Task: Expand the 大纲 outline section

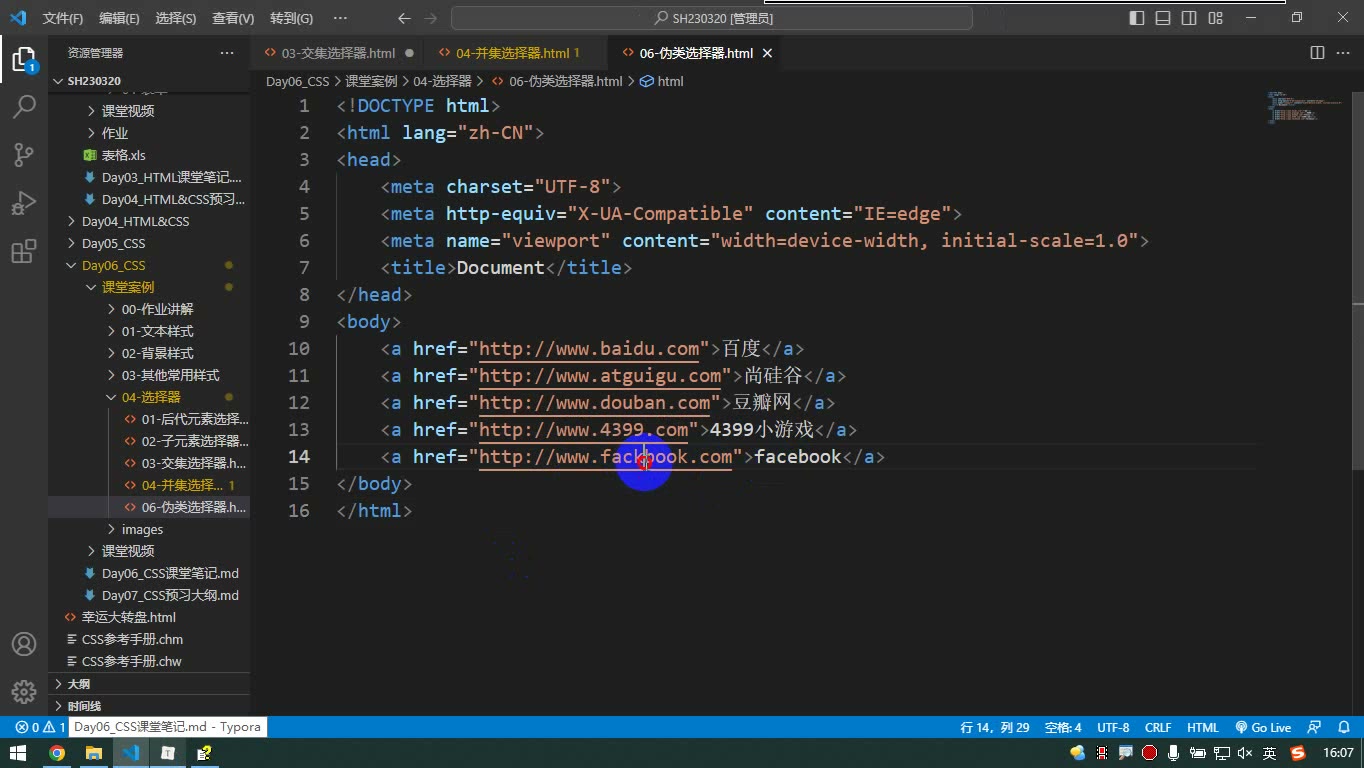Action: (149, 684)
